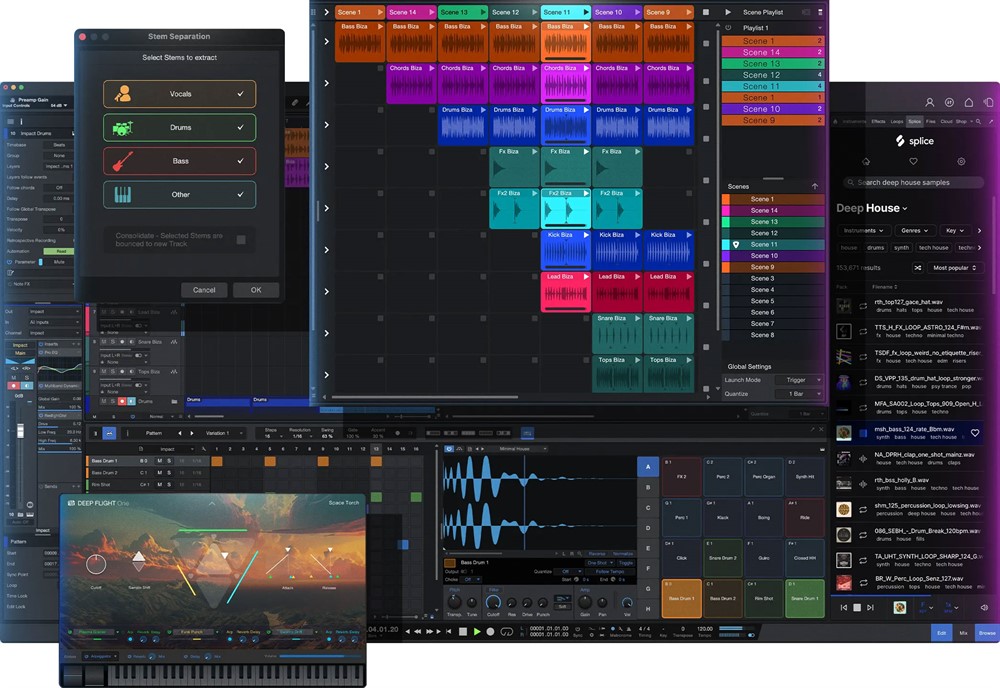The width and height of the screenshot is (1000, 688).
Task: Select the drums tag
Action: point(876,247)
